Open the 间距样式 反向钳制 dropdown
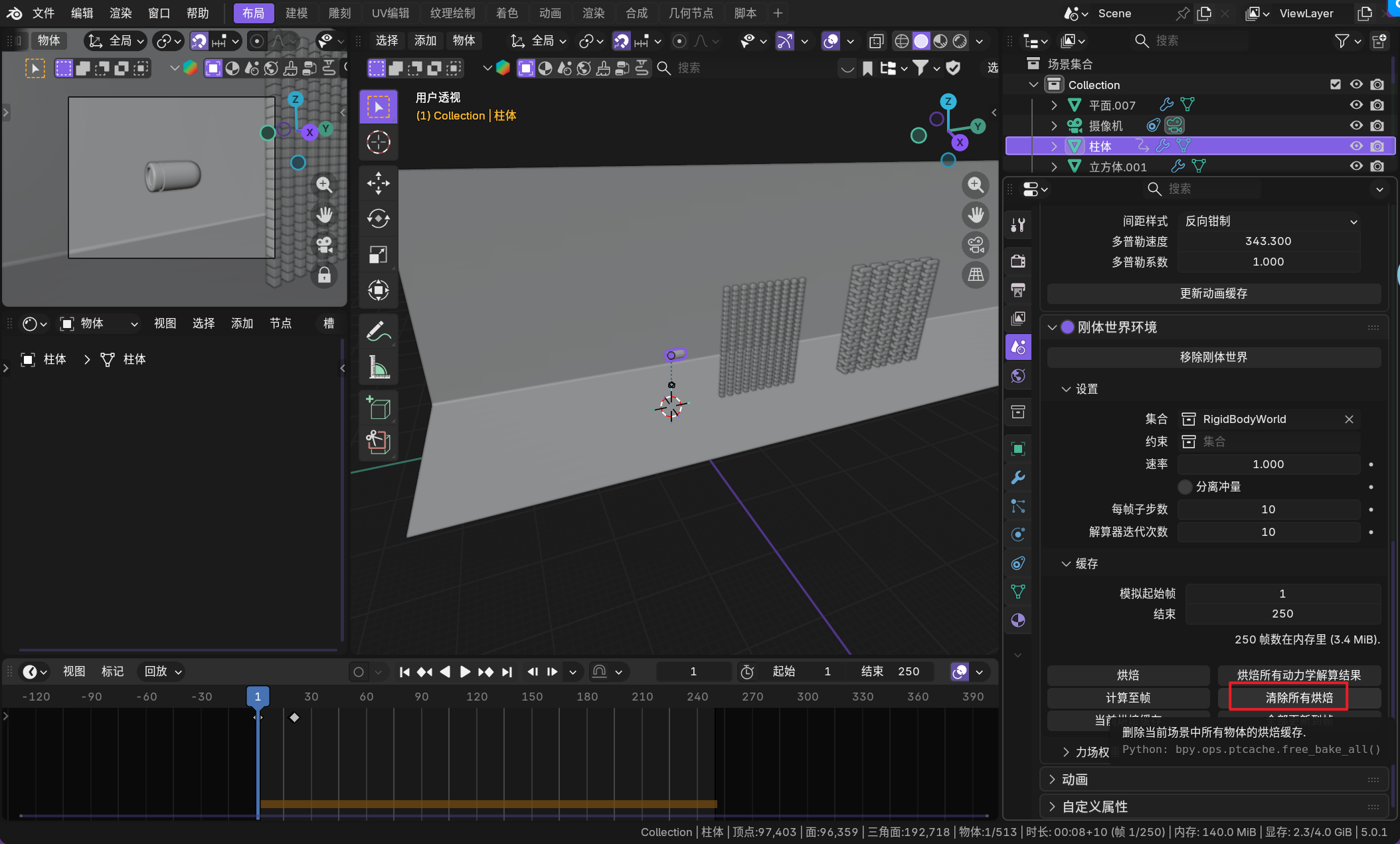The width and height of the screenshot is (1400, 844). click(1270, 221)
